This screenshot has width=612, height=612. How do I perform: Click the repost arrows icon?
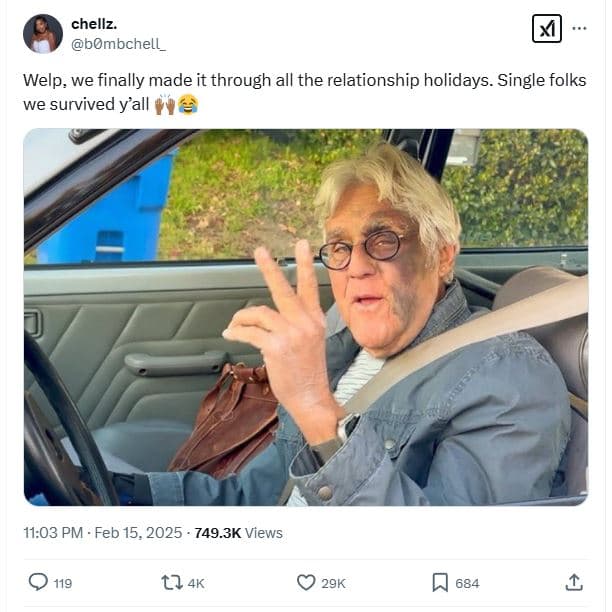pos(169,582)
